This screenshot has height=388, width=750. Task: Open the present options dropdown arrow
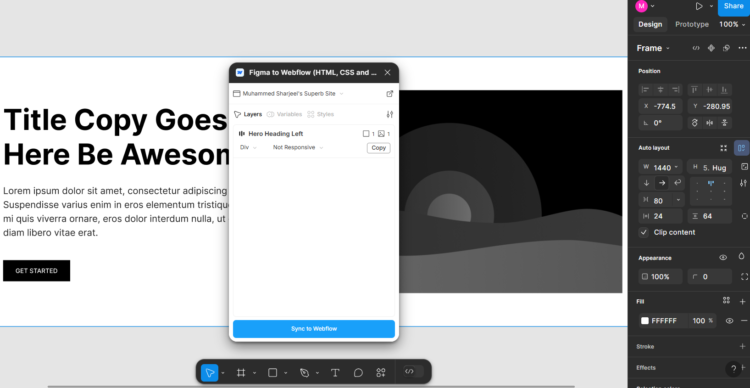pos(711,6)
